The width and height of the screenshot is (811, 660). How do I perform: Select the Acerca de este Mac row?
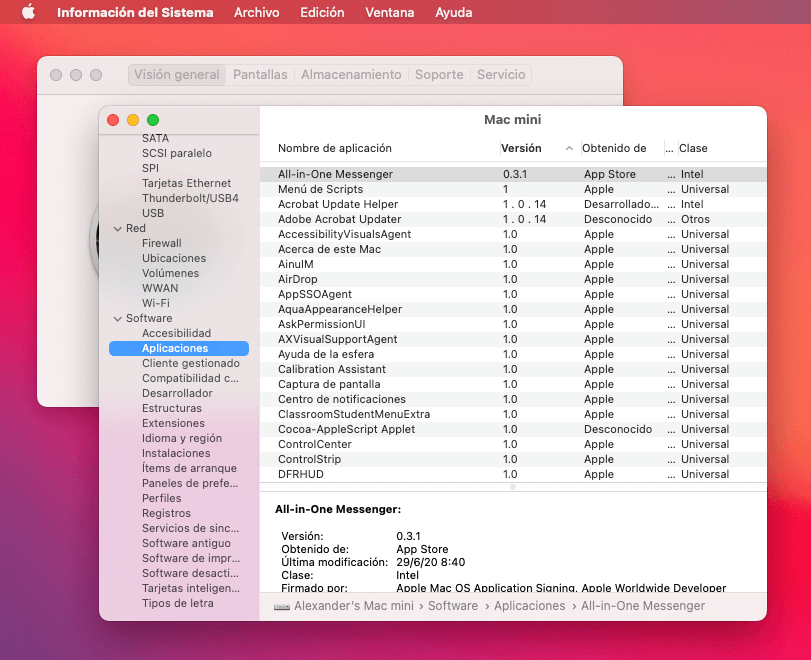513,249
